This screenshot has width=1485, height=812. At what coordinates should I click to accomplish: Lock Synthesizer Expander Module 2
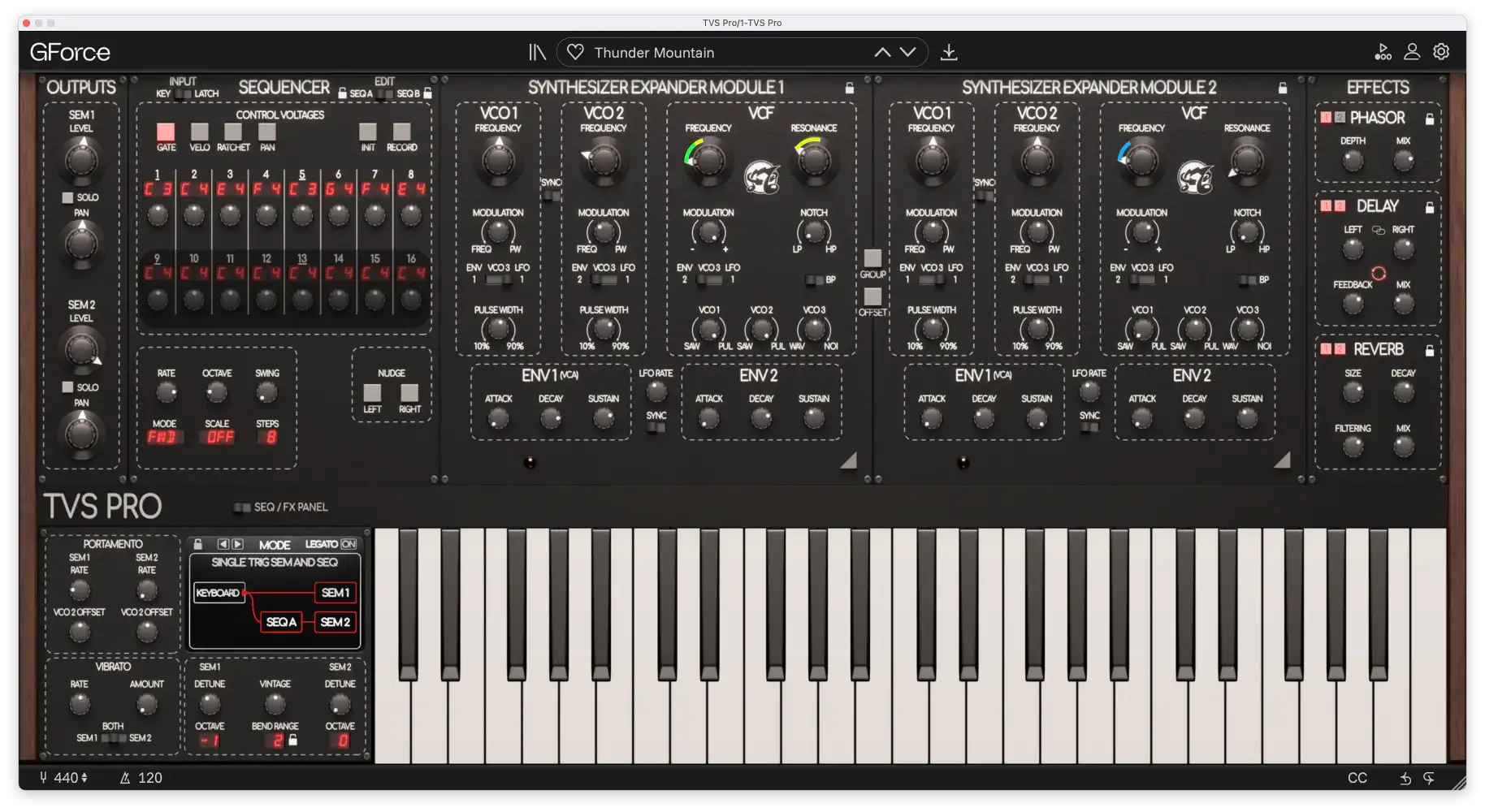point(1283,88)
